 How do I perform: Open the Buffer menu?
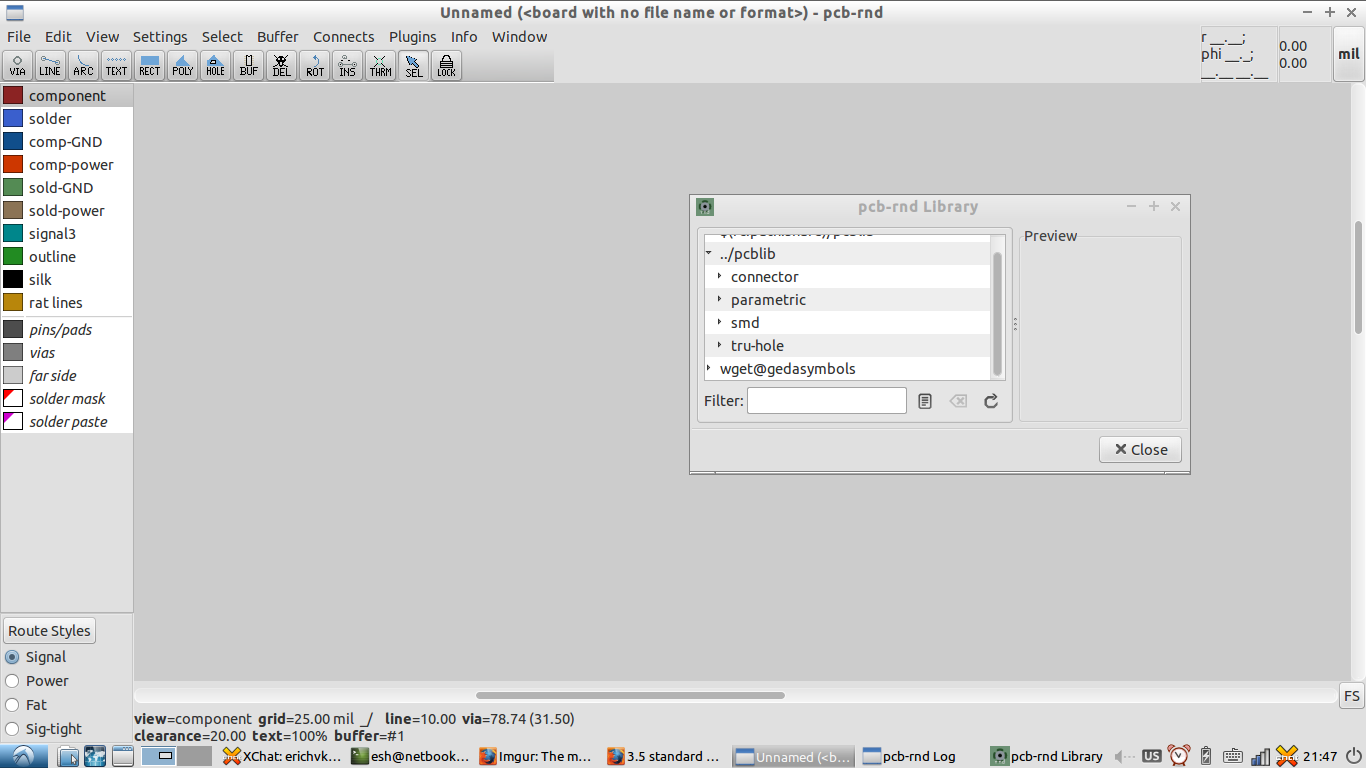[x=278, y=37]
